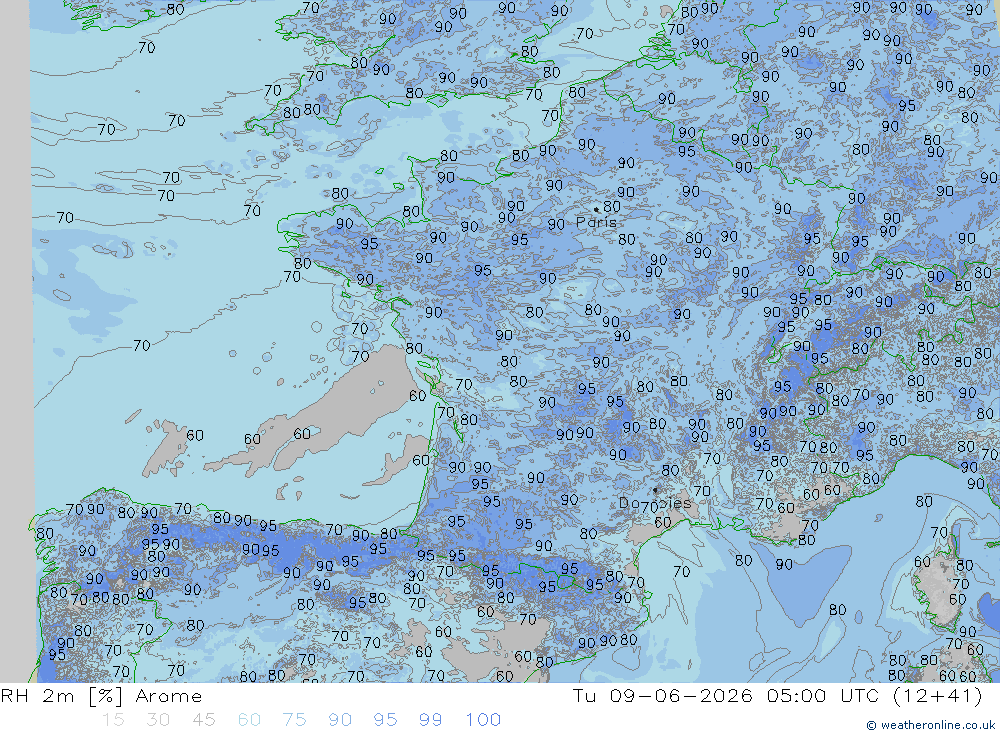Viewport: 1000px width, 733px height.
Task: Click the 'RH 2m [%] Arome' title
Action: coord(101,696)
